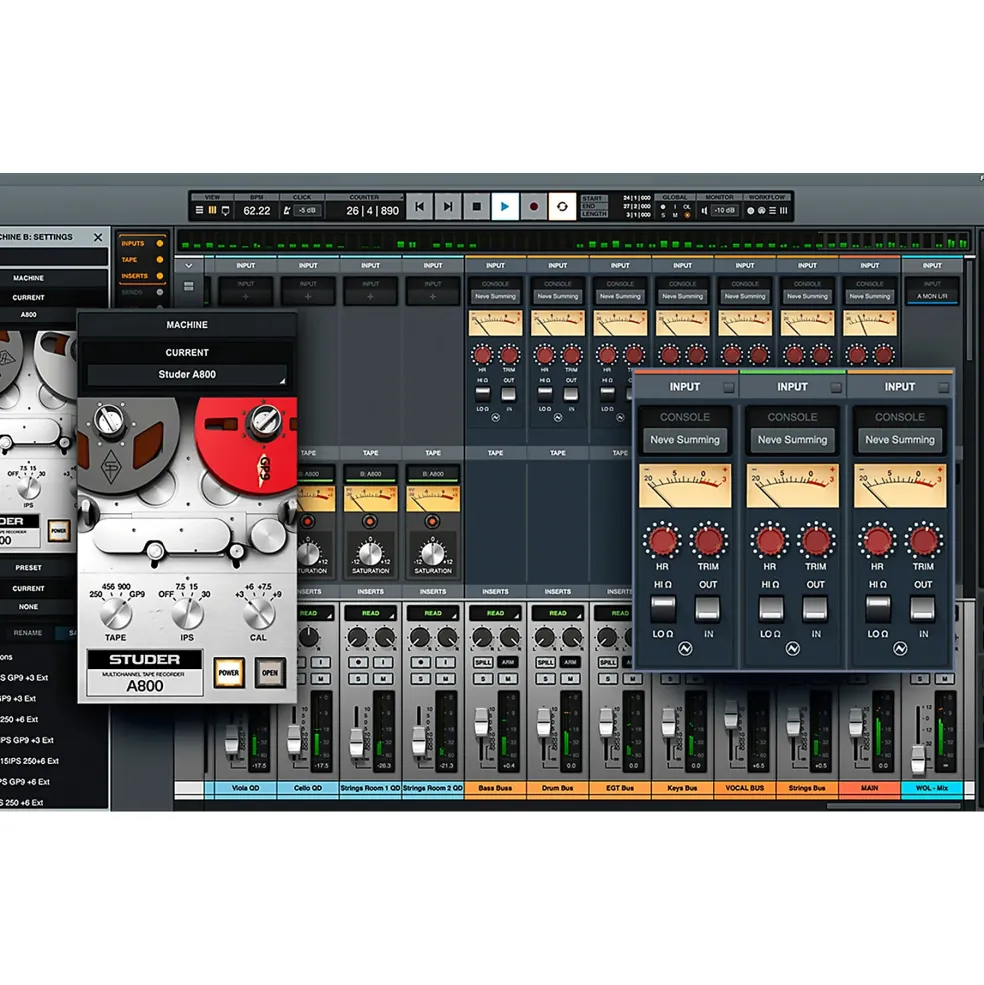Image resolution: width=984 pixels, height=985 pixels.
Task: Open READ automation dropdown on Drum Bus
Action: [x=558, y=613]
